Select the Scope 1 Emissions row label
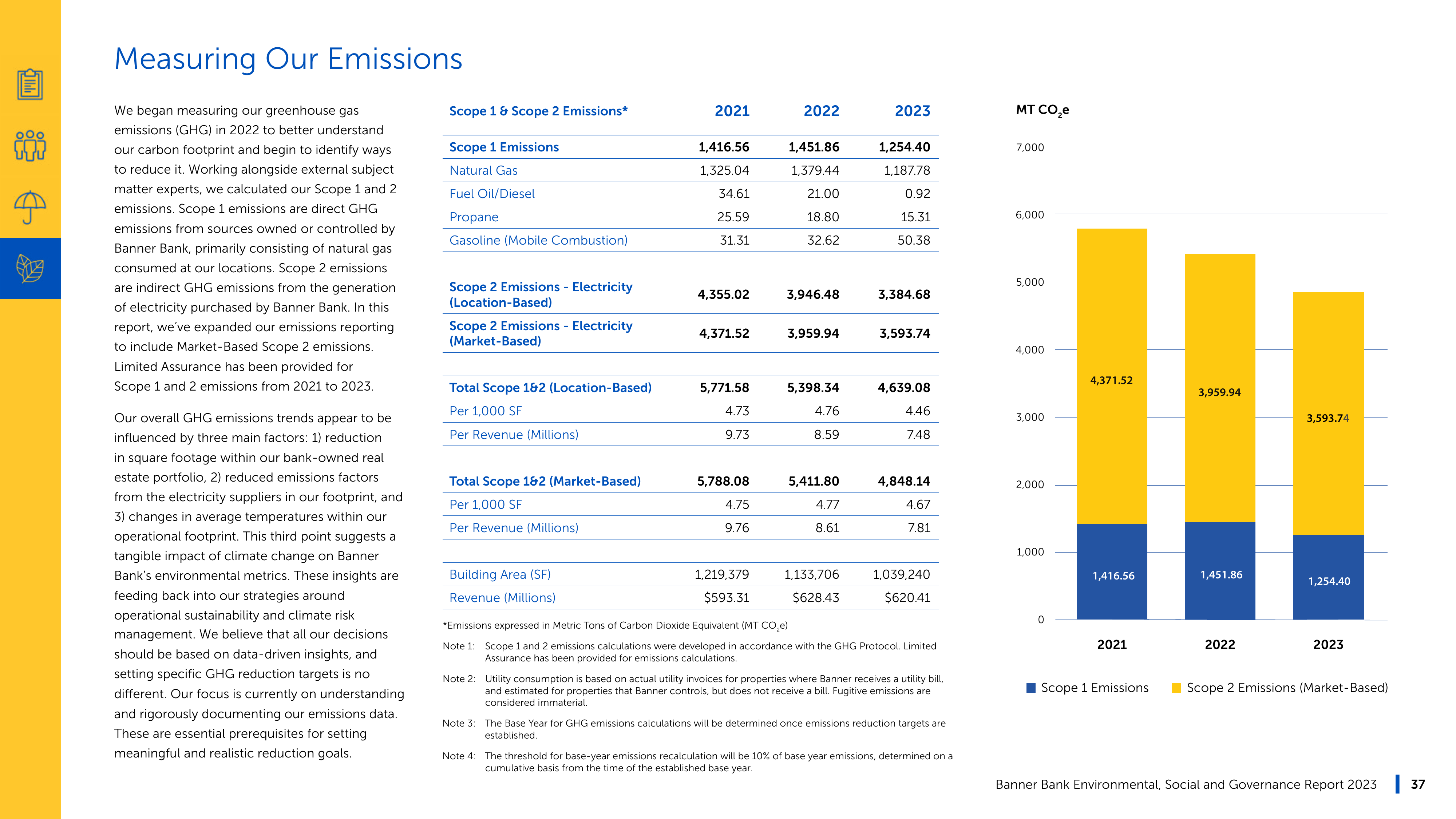 504,147
